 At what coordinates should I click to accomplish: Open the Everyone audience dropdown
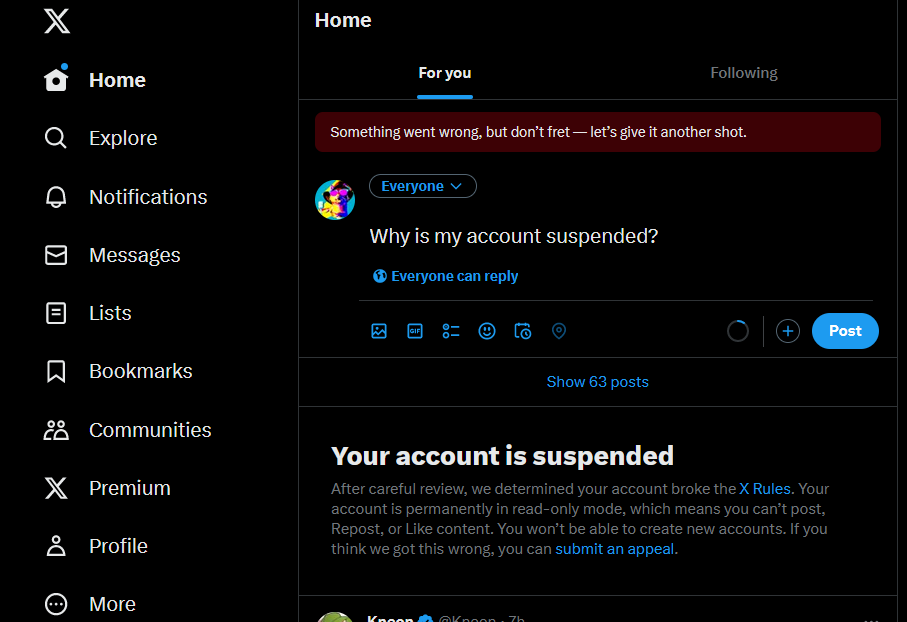423,186
